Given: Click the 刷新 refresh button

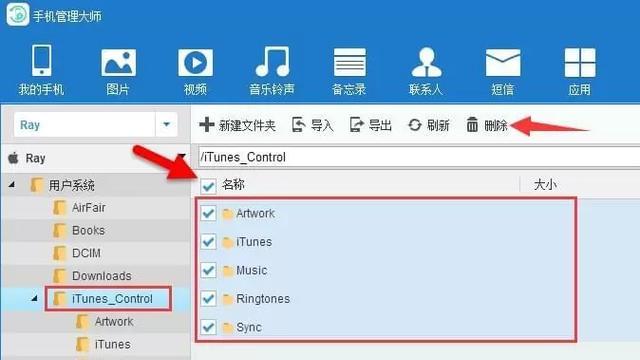Looking at the screenshot, I should click(x=429, y=125).
